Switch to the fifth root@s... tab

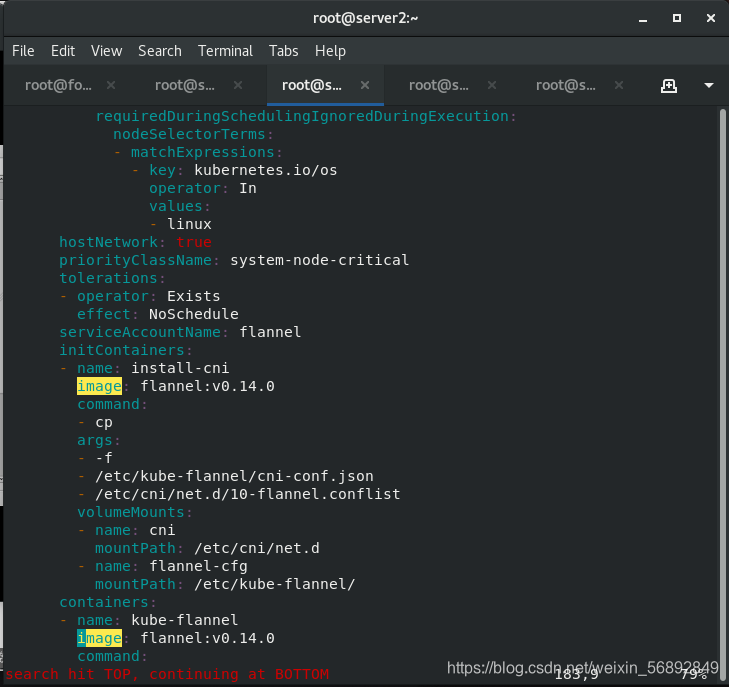[565, 85]
